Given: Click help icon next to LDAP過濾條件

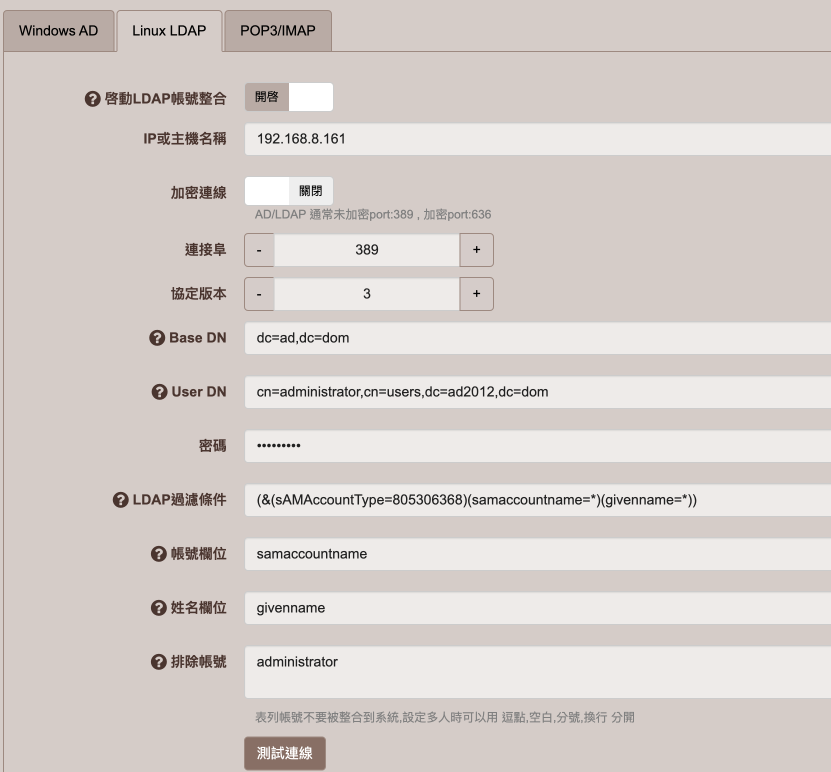Looking at the screenshot, I should tap(119, 500).
